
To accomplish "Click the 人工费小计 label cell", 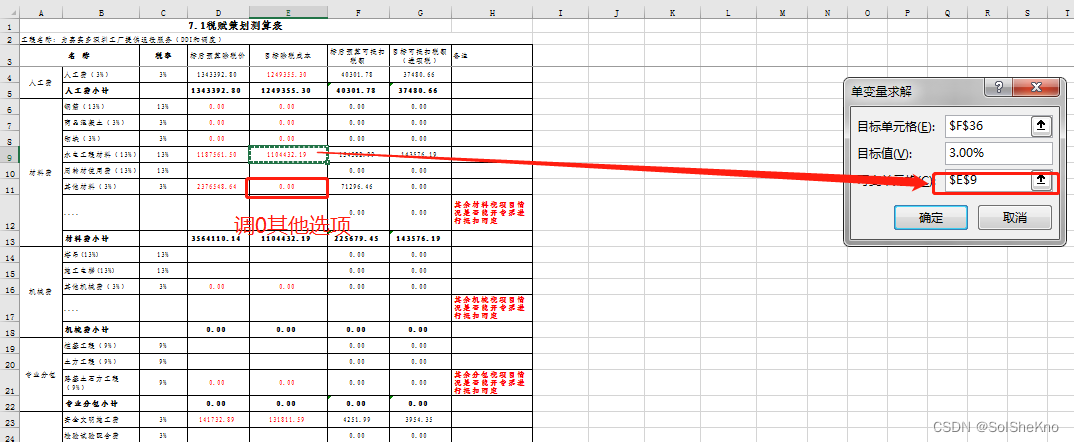I will click(x=100, y=90).
